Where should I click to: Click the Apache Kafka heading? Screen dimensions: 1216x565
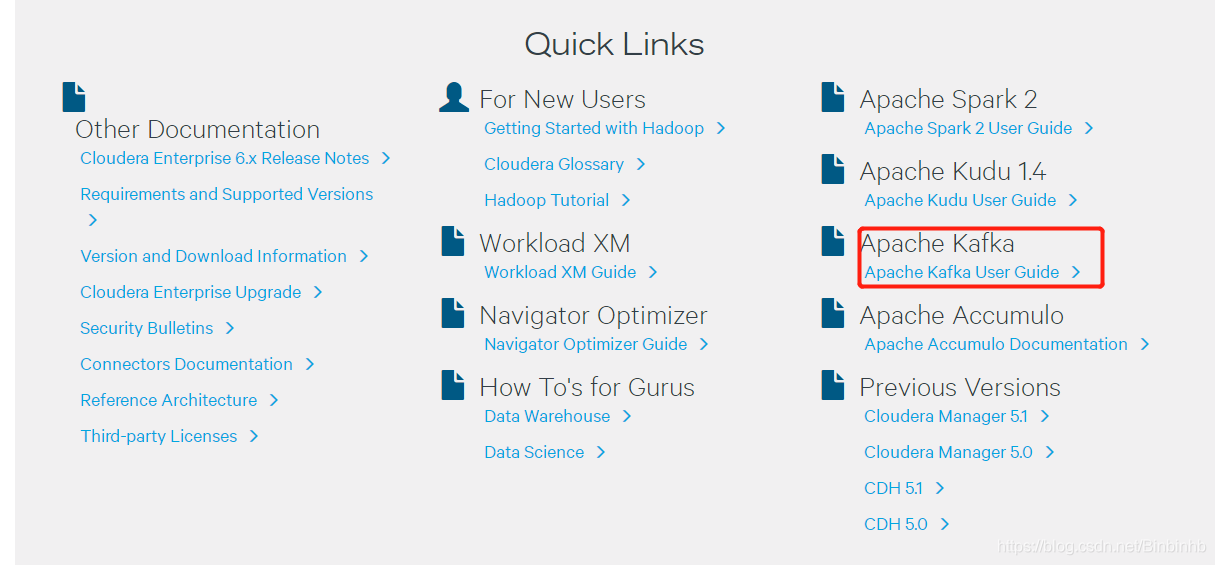coord(937,243)
